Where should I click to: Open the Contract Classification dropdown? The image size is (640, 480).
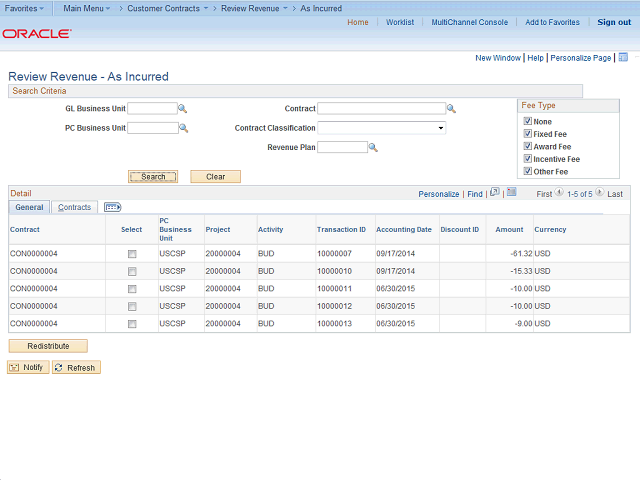(382, 128)
